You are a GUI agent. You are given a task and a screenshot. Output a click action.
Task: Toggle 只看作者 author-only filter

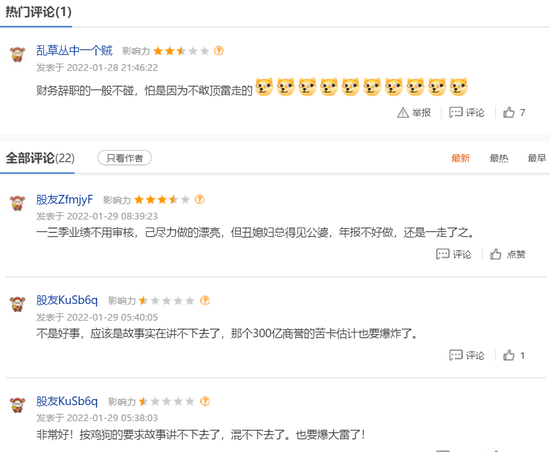click(125, 158)
